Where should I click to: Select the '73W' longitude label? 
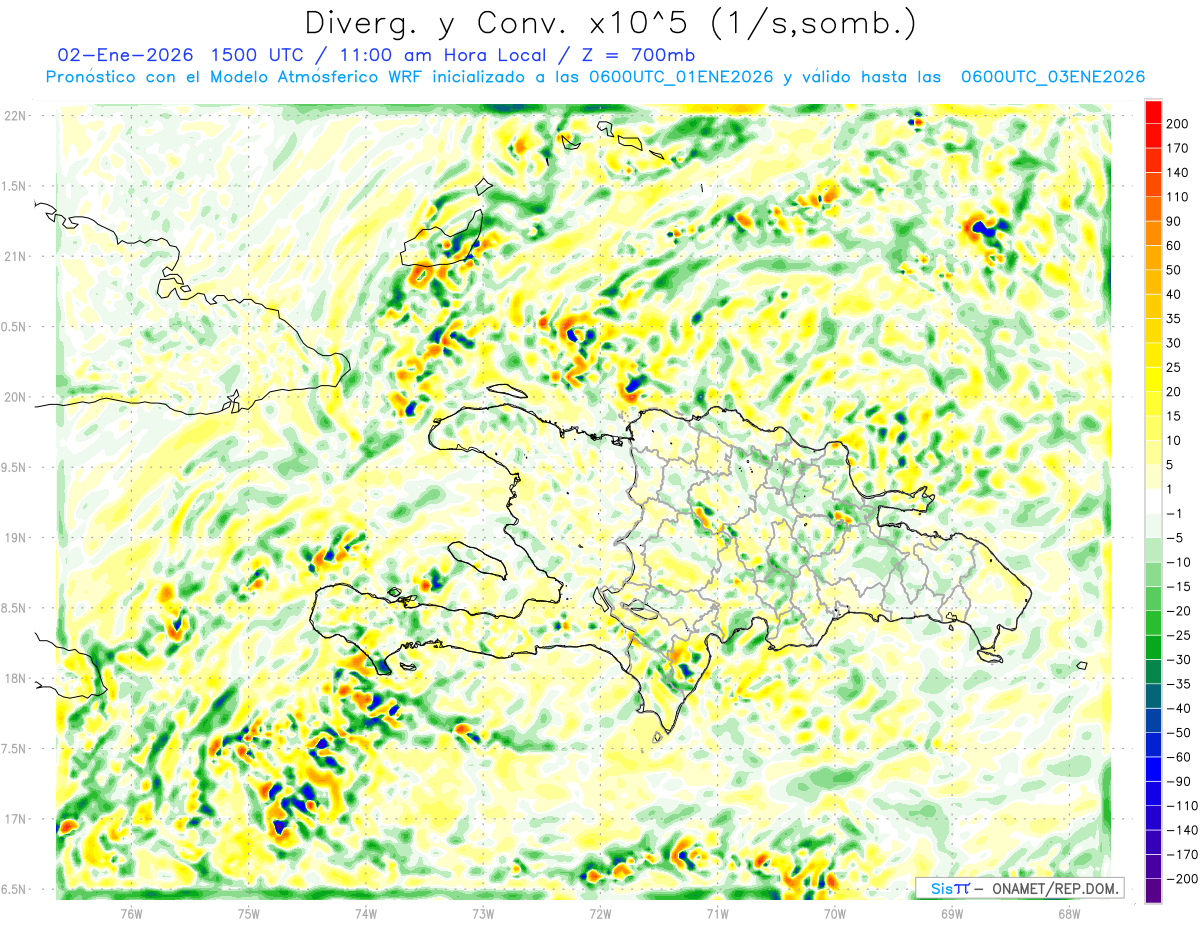(483, 913)
